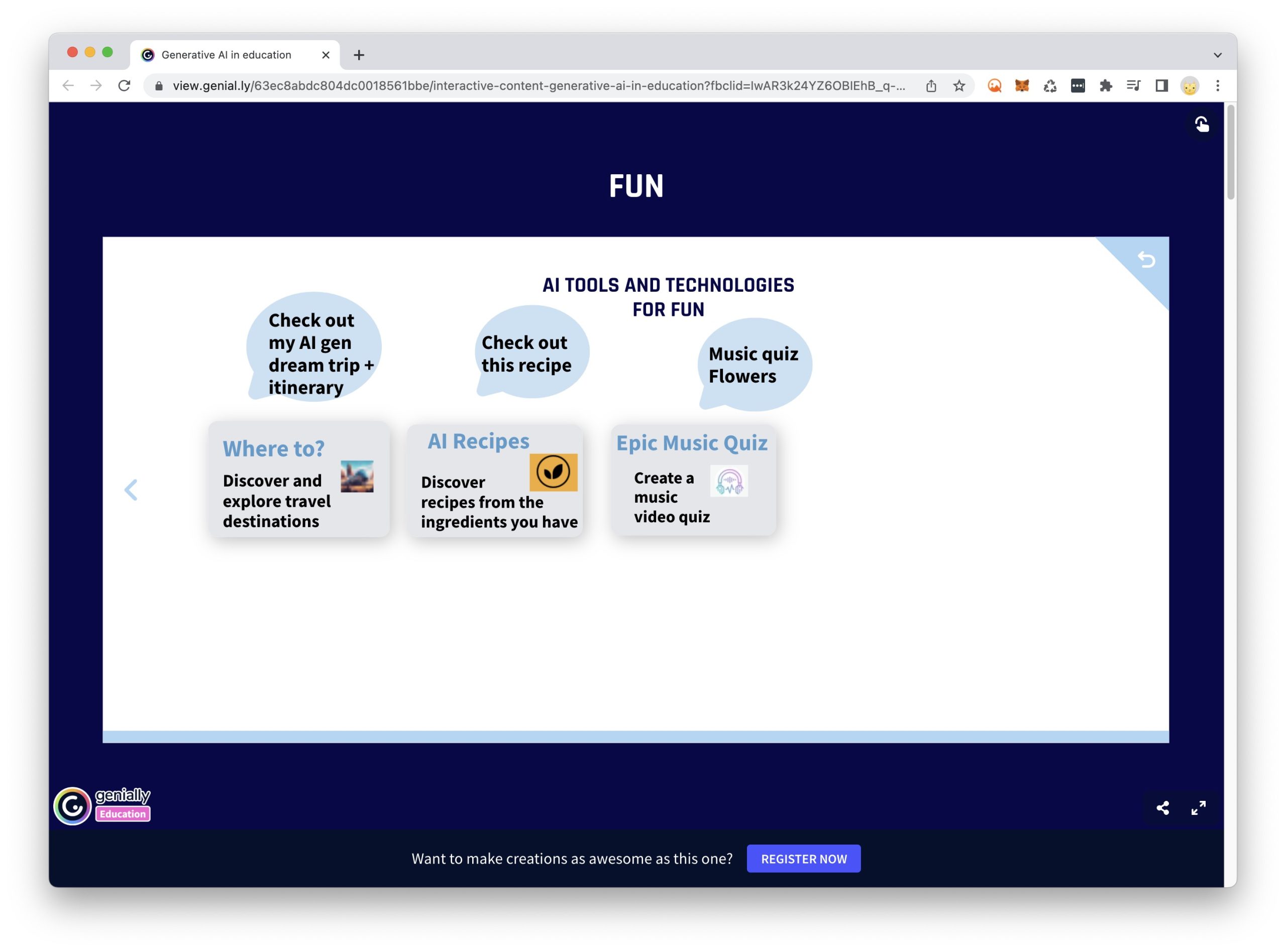This screenshot has height=952, width=1286.
Task: Enter fullscreen with the expand arrows icon
Action: (1199, 808)
